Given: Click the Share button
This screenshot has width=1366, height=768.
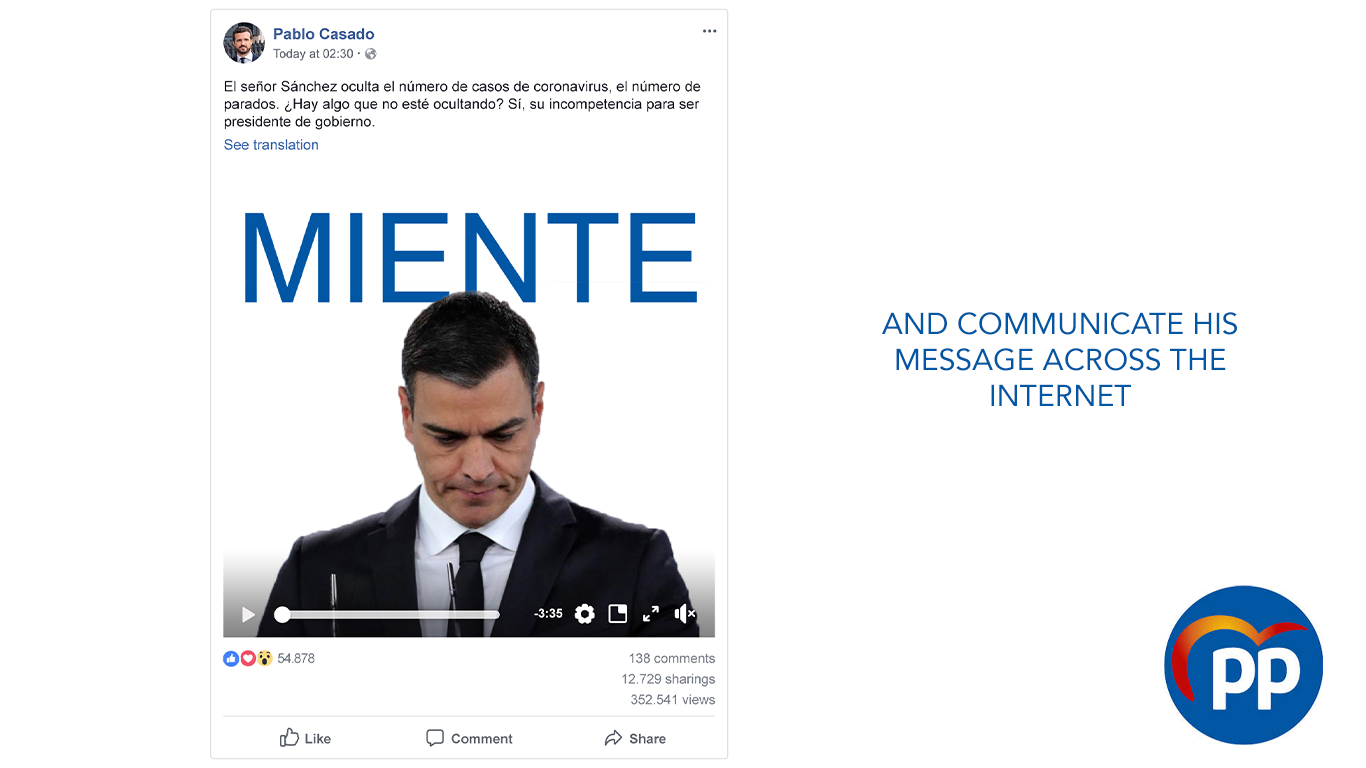Looking at the screenshot, I should (635, 738).
